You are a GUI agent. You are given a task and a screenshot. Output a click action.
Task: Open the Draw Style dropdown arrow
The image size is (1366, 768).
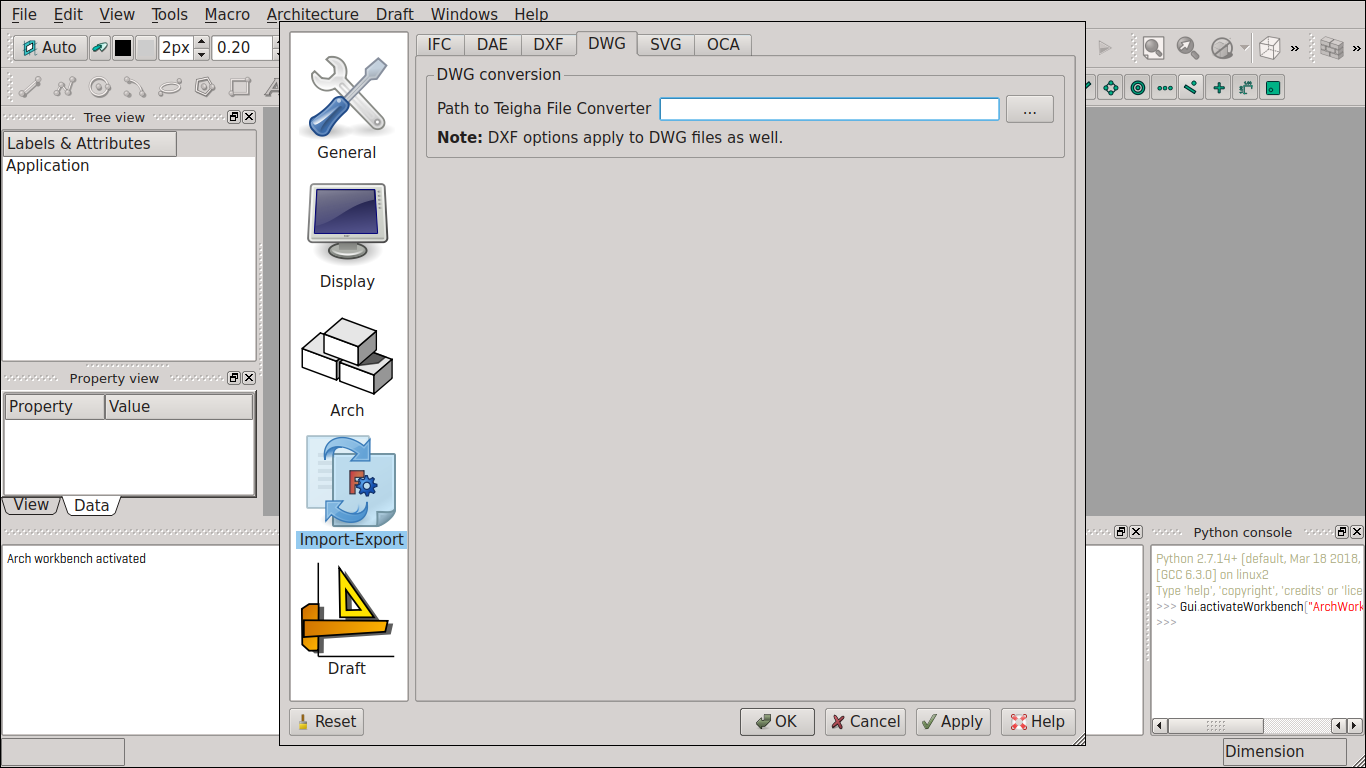point(1244,47)
